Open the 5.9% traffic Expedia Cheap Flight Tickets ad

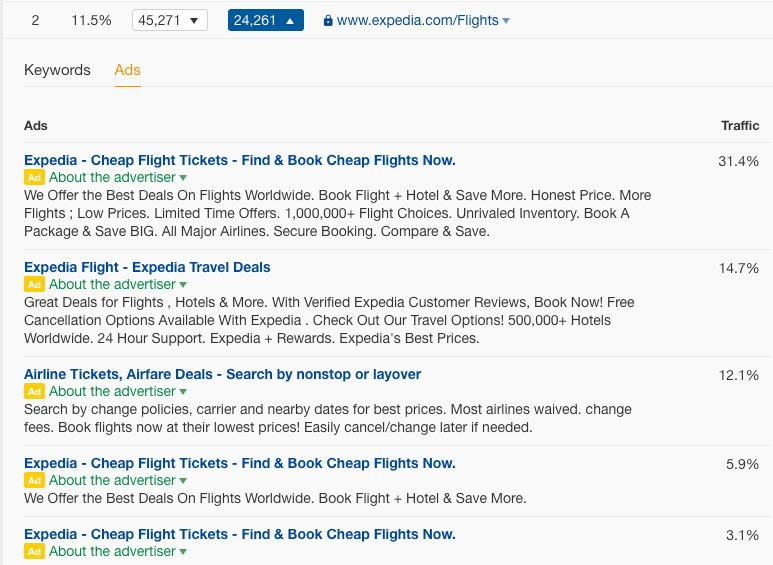[240, 463]
